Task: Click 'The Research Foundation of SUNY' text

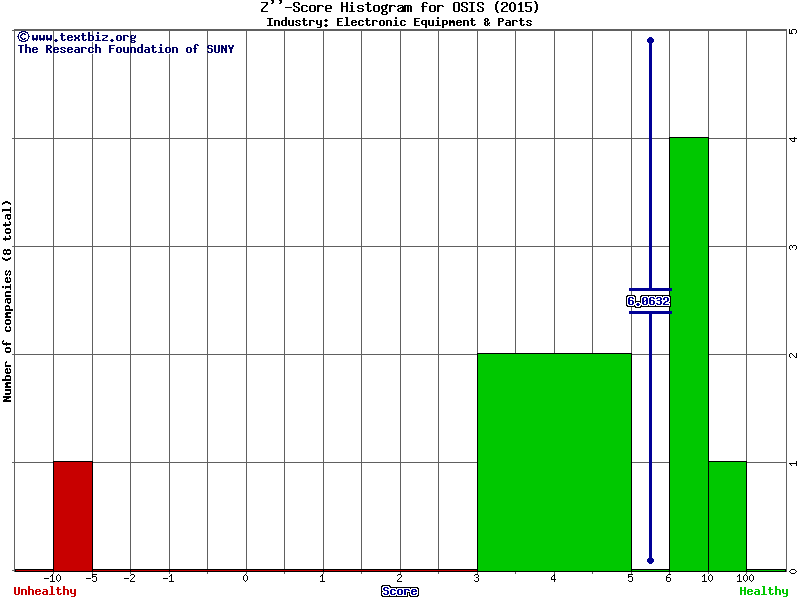Action: click(126, 49)
